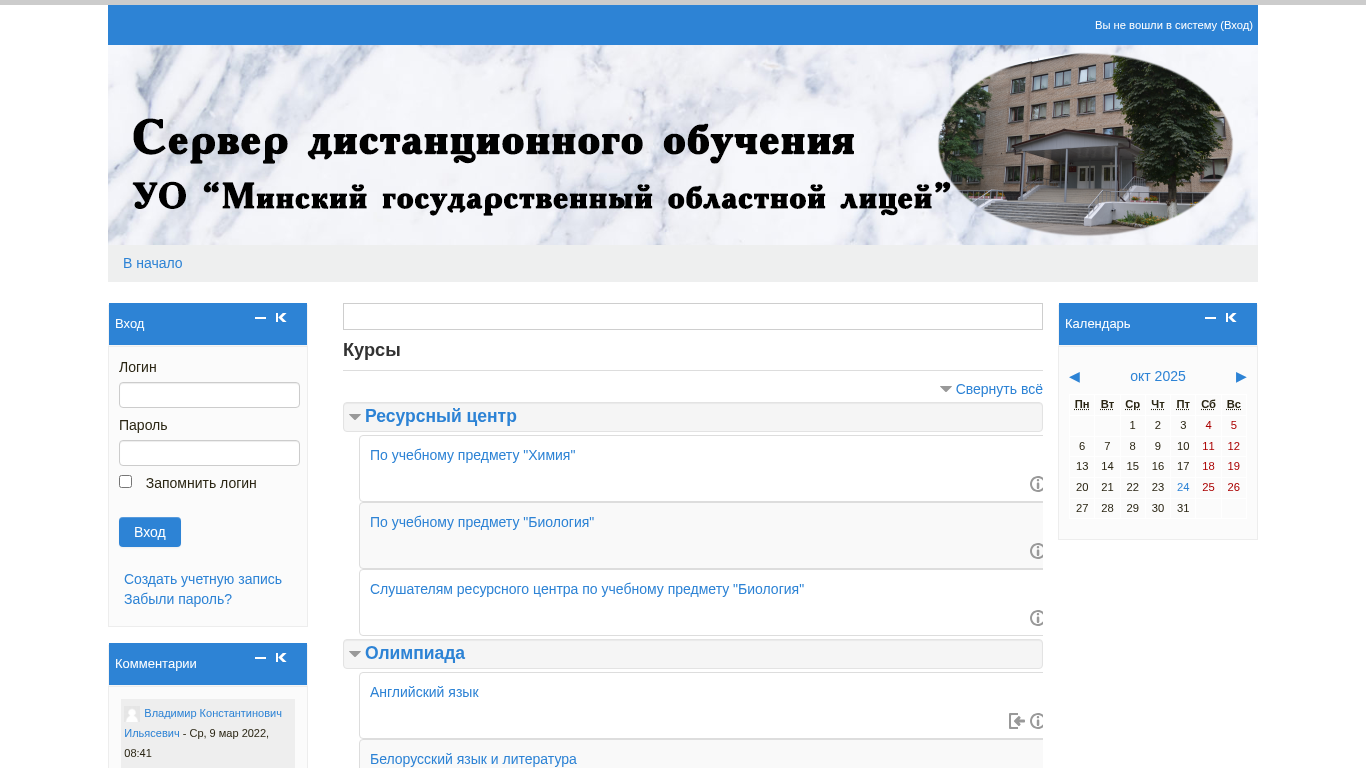Open info icon for Английский язык course
Image resolution: width=1366 pixels, height=768 pixels.
coord(1037,721)
